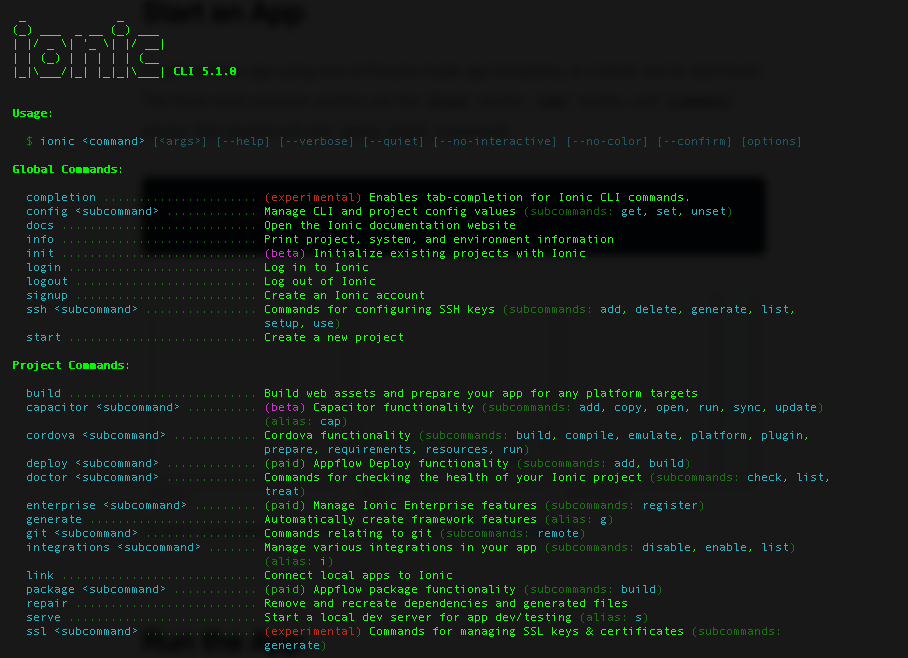Select the completion command name

(61, 197)
